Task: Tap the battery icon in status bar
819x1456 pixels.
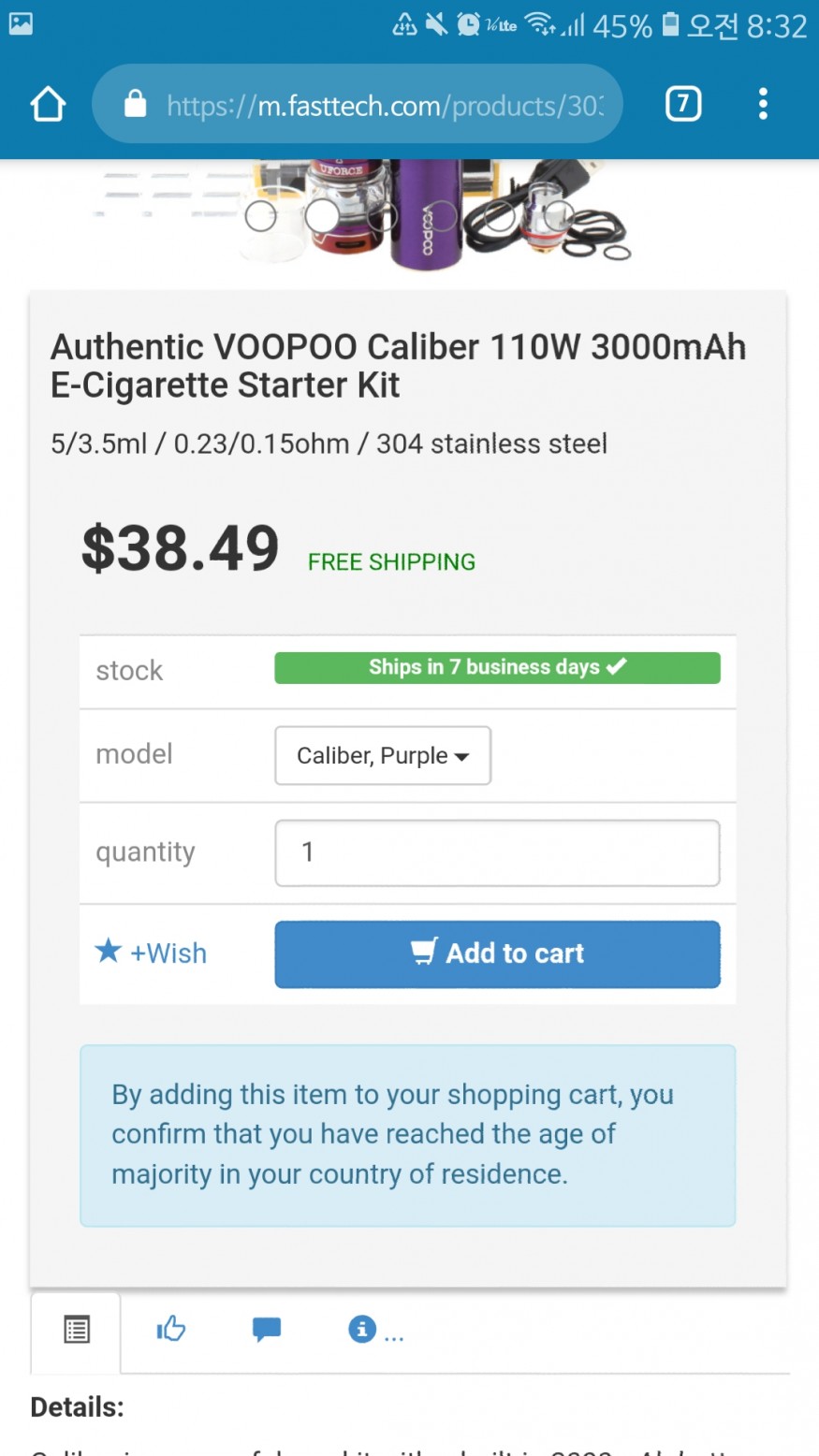Action: tap(670, 24)
